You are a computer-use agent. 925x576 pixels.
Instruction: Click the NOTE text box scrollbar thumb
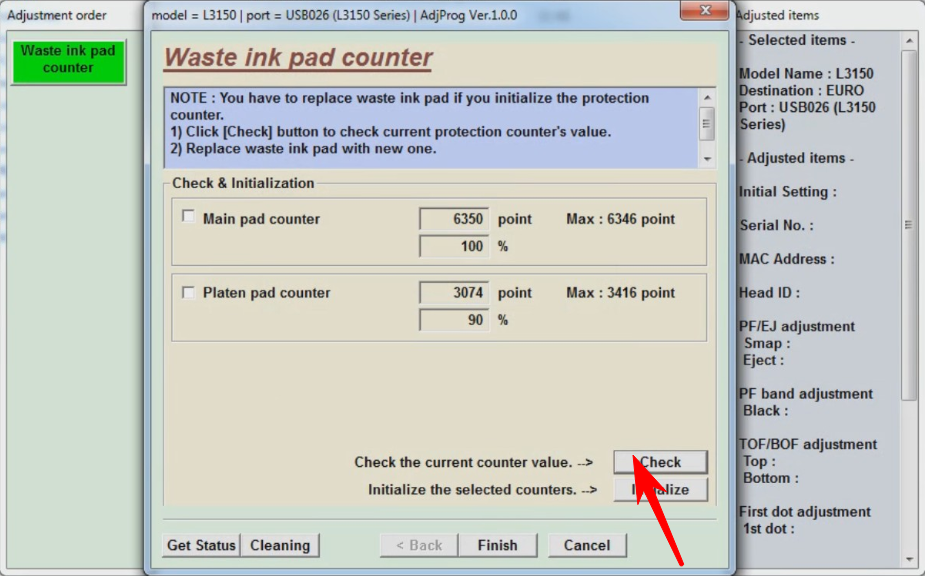tap(707, 124)
